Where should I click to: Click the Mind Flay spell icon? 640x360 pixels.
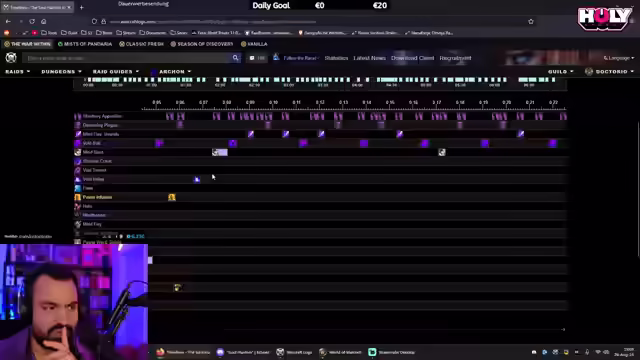coord(78,224)
